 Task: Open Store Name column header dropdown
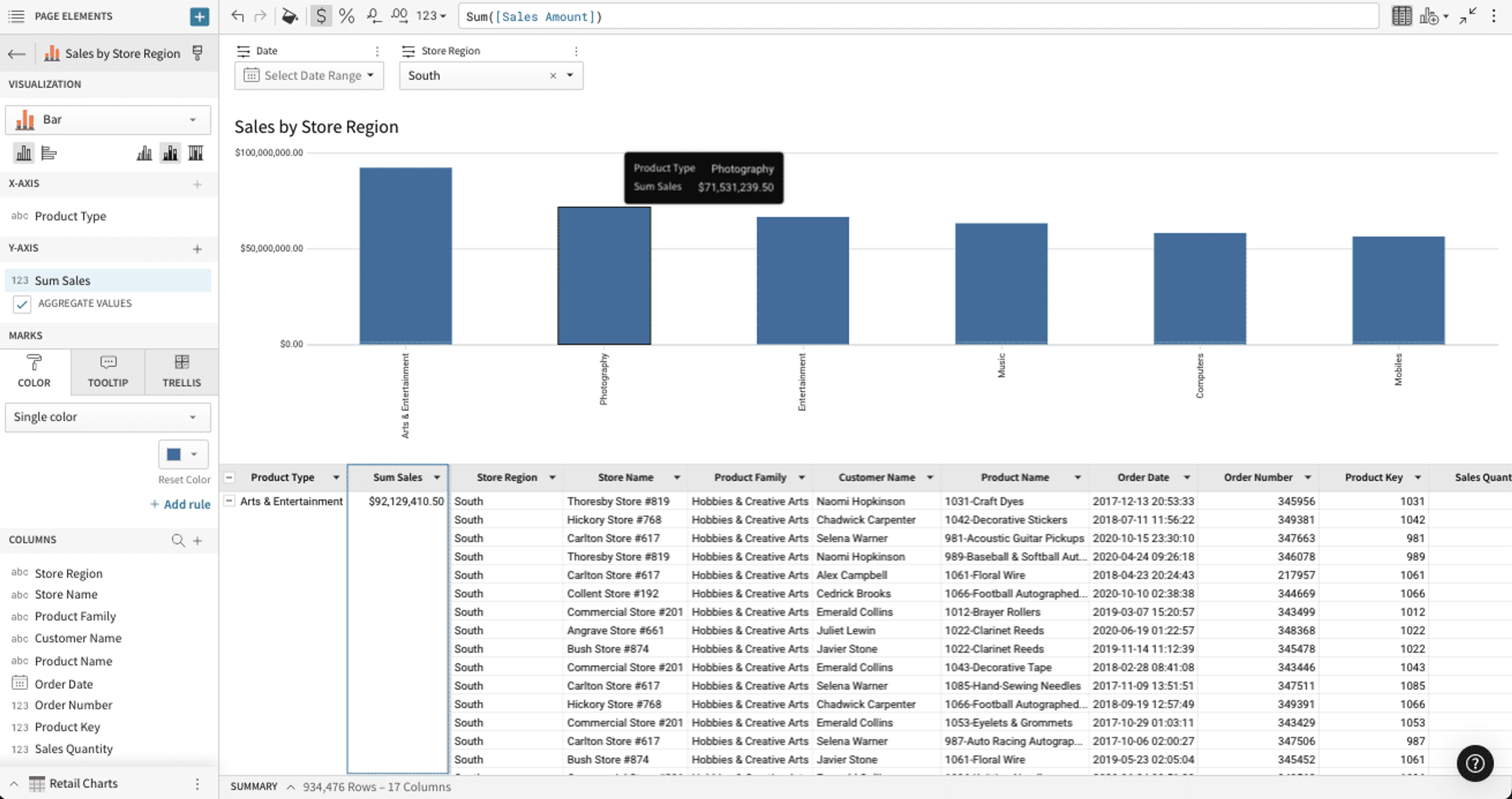tap(677, 477)
